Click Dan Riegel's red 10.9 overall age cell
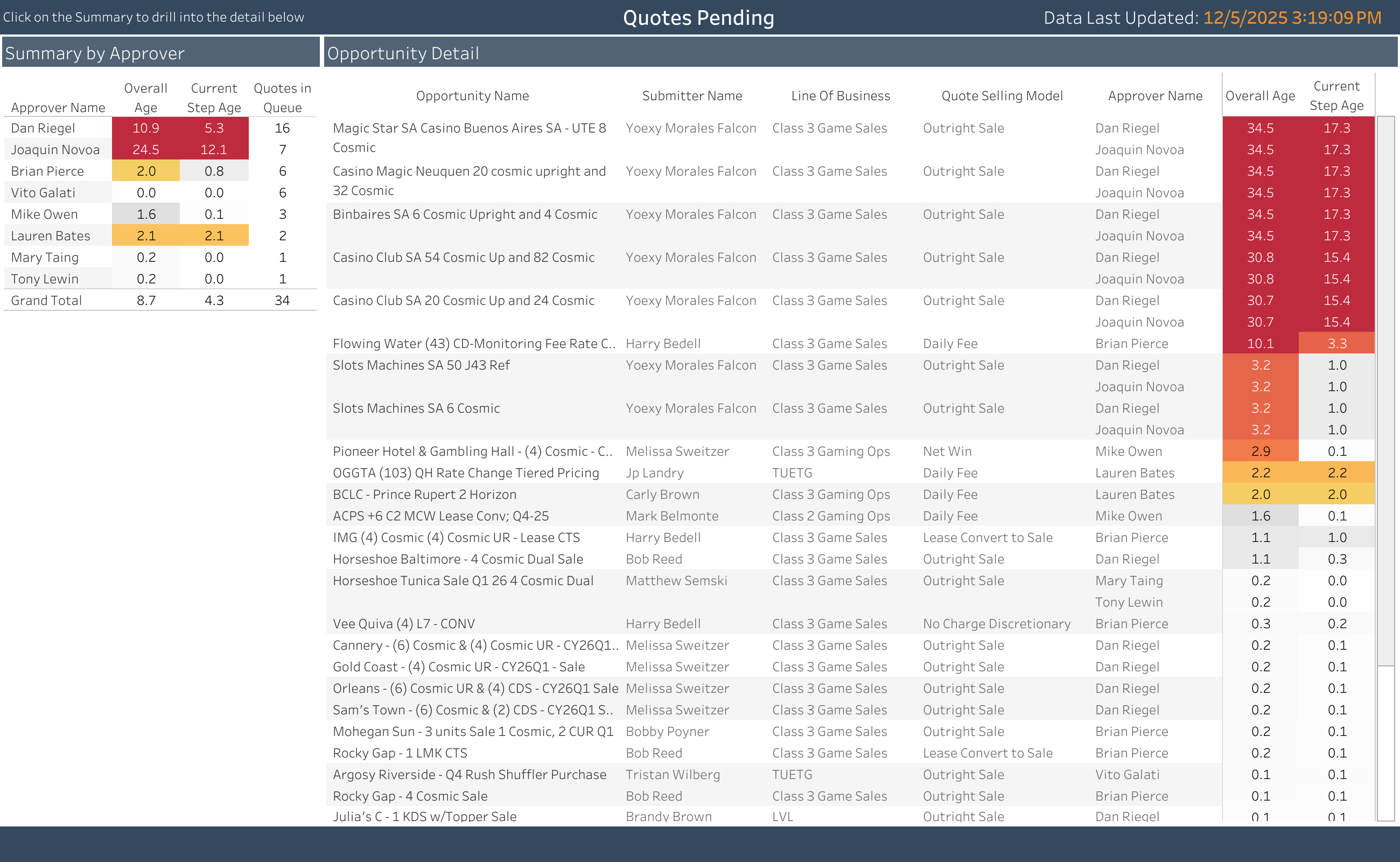1400x862 pixels. pyautogui.click(x=146, y=128)
